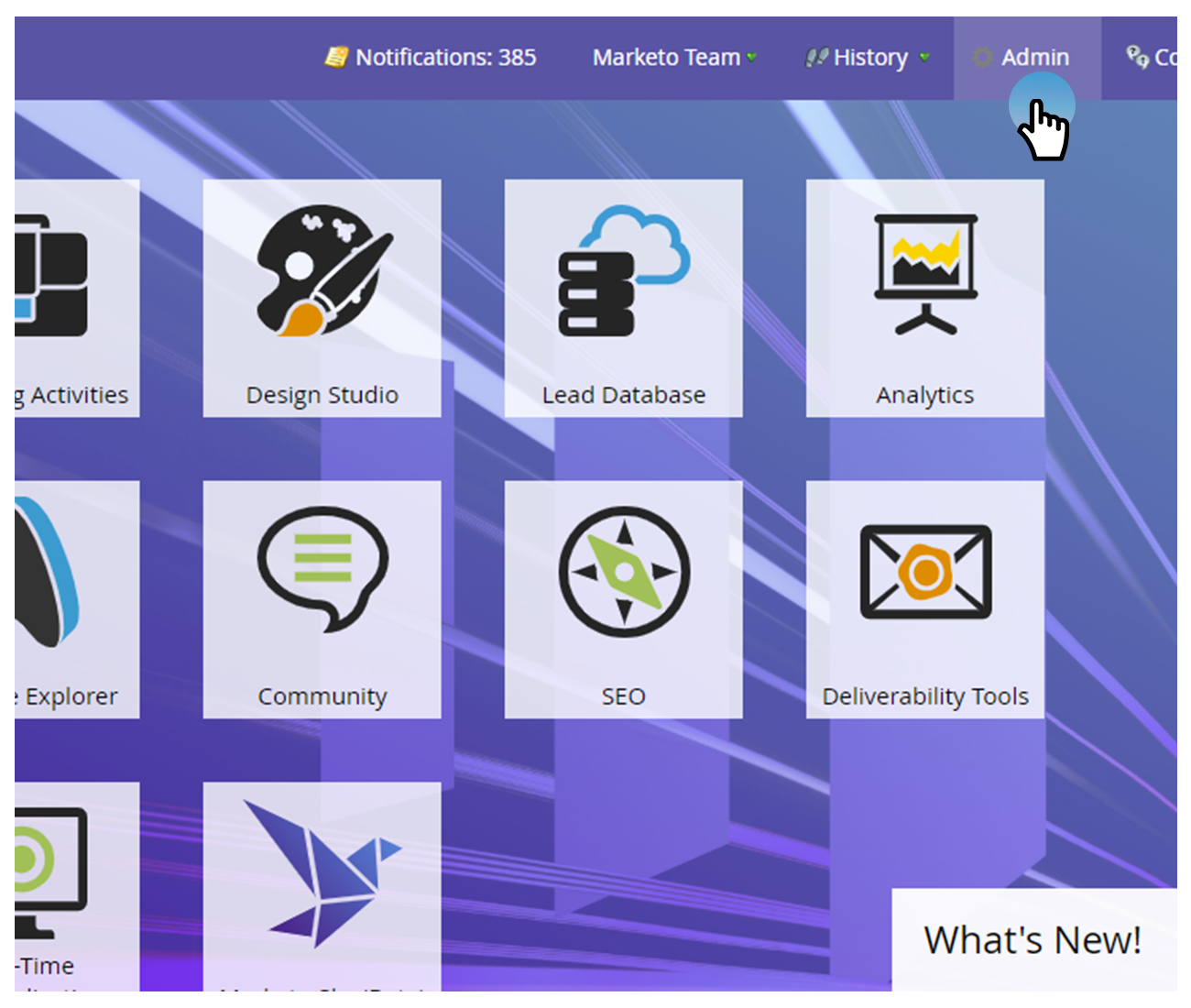Launch the Analytics chart icon

[x=925, y=274]
